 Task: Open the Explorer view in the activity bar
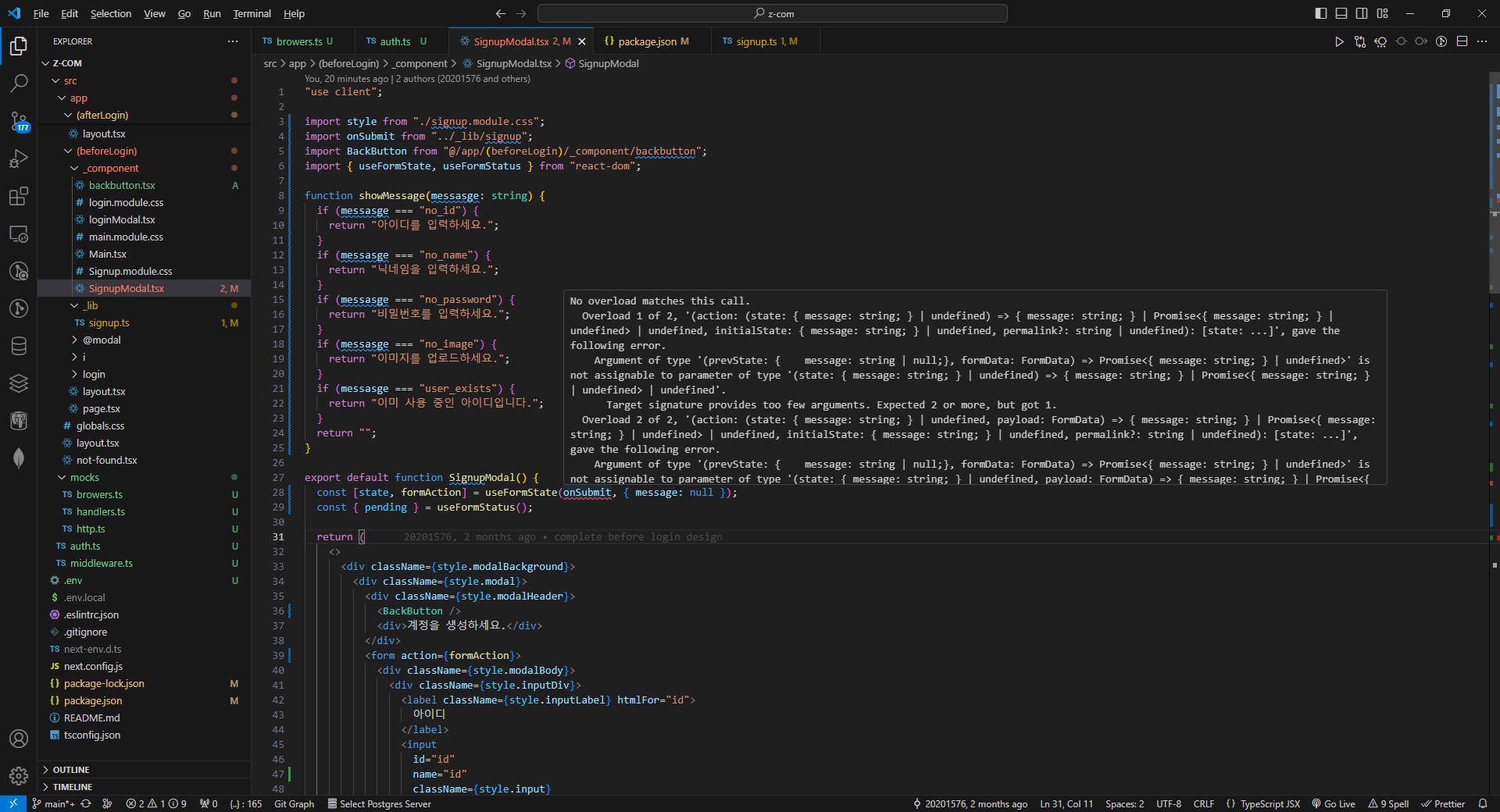click(19, 46)
